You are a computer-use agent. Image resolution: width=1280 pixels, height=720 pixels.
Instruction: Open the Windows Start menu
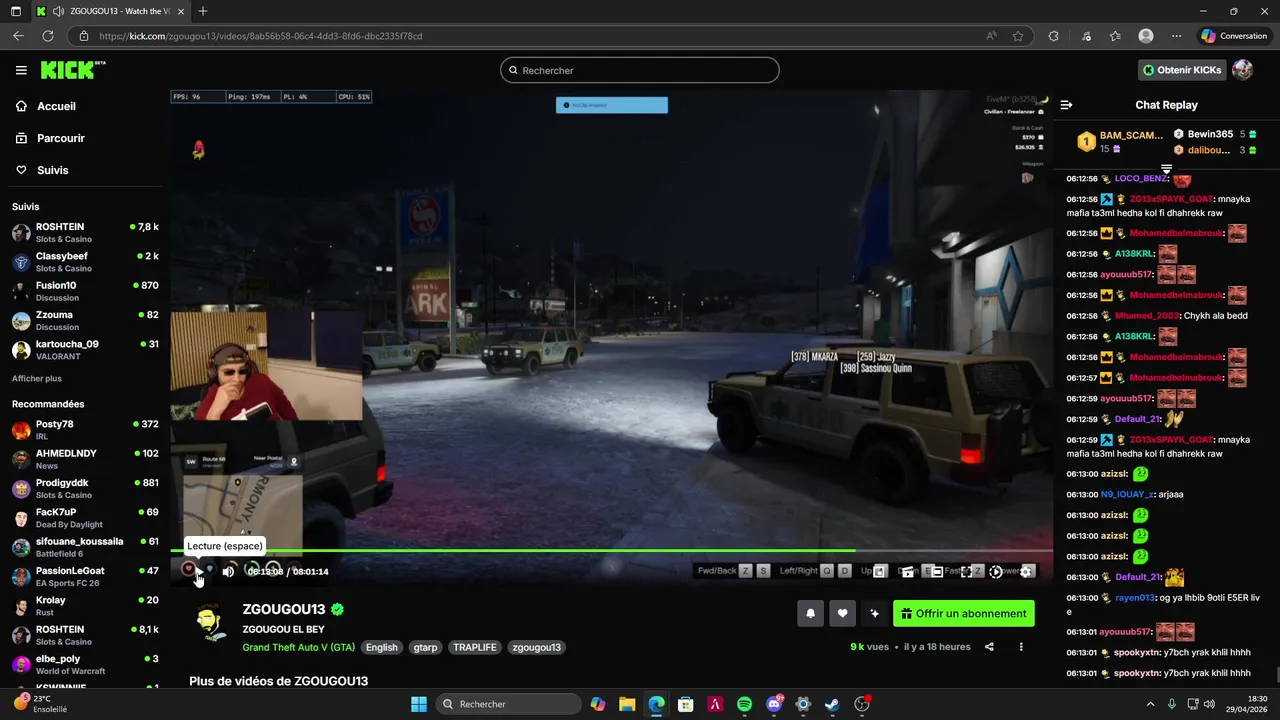tap(418, 704)
